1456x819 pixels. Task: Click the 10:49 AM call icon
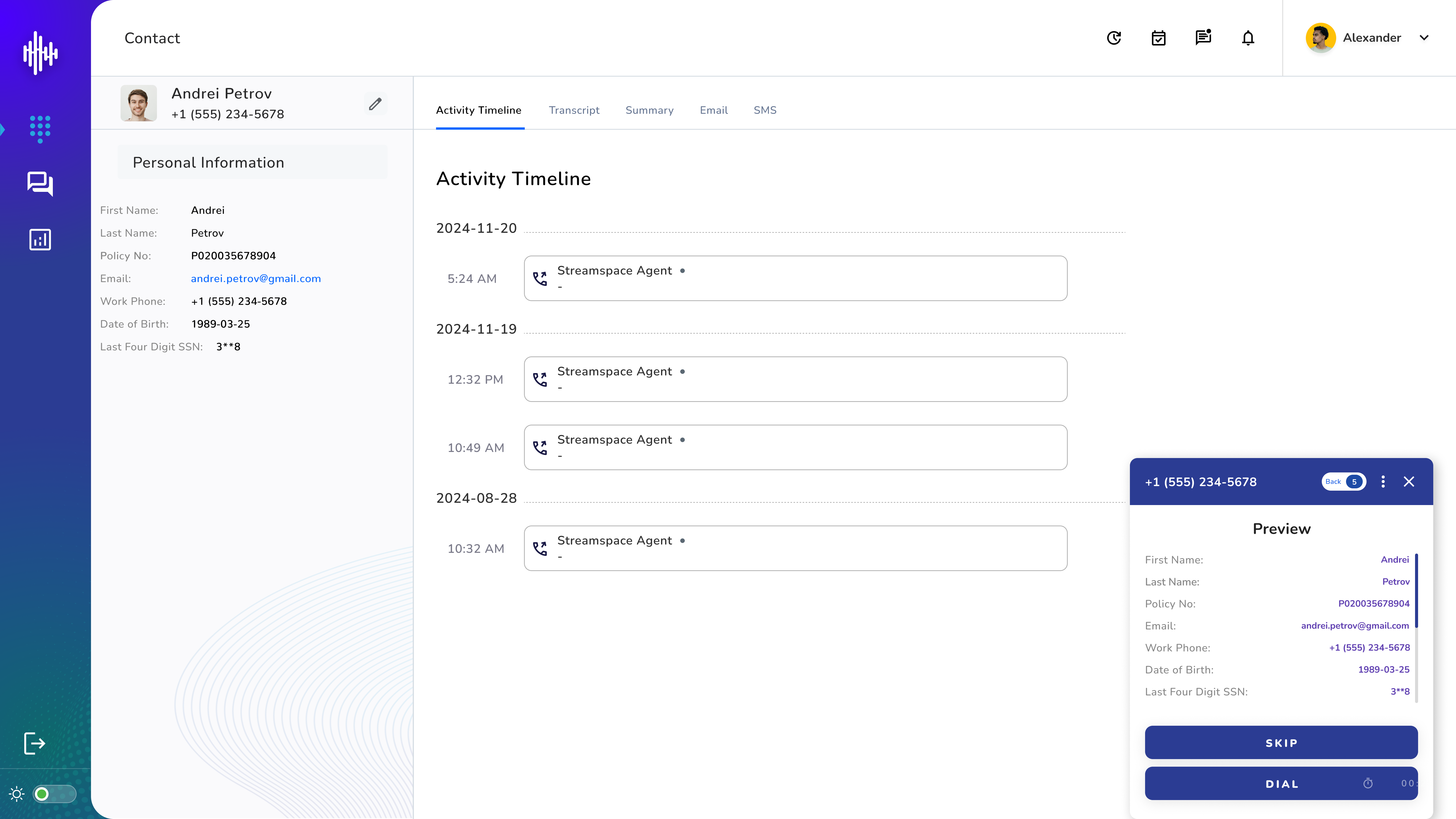click(x=540, y=448)
